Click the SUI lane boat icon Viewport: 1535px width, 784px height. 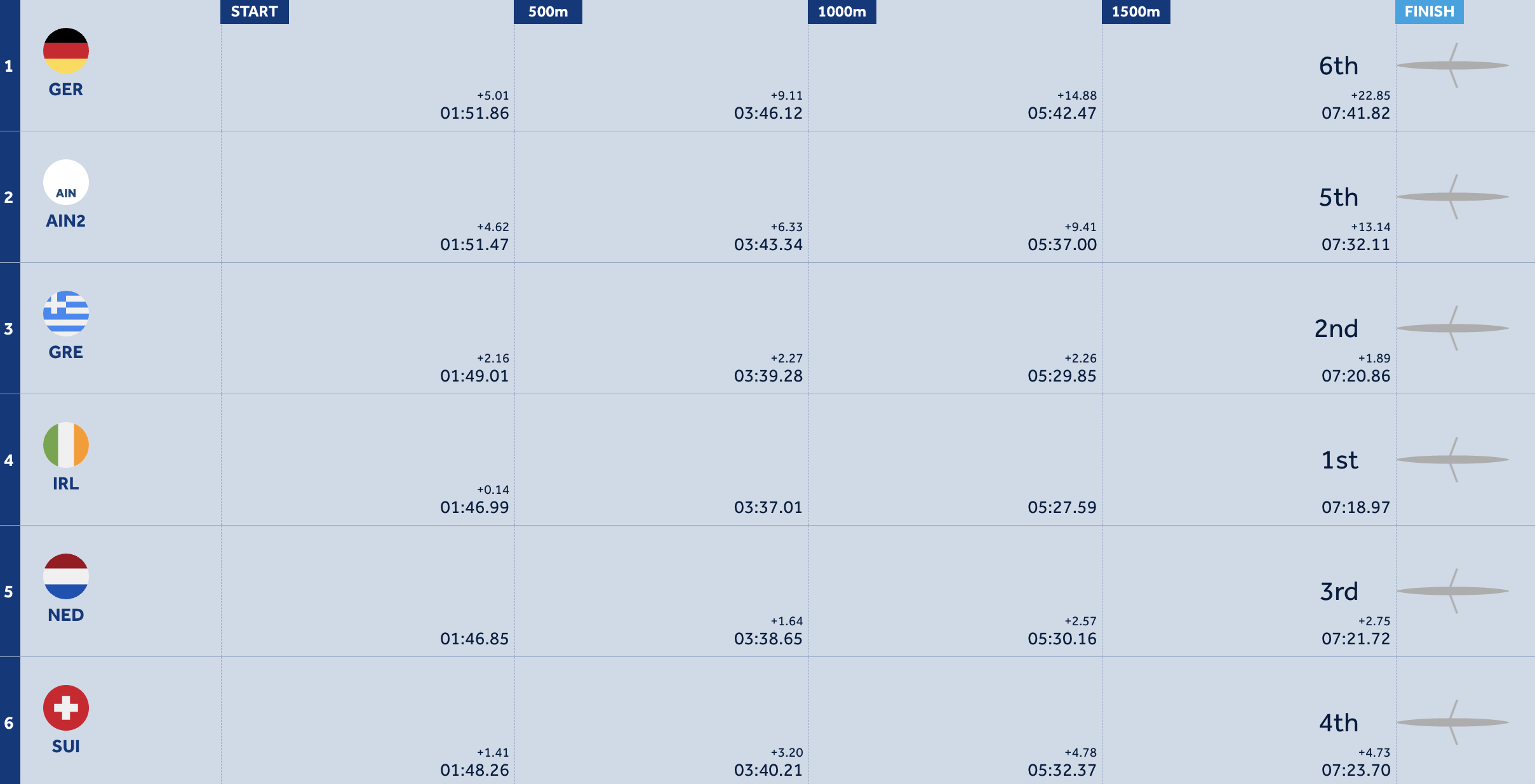pos(1452,722)
